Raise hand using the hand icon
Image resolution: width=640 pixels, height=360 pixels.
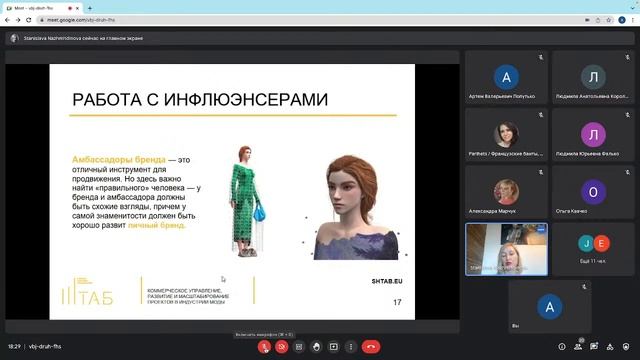pos(316,347)
